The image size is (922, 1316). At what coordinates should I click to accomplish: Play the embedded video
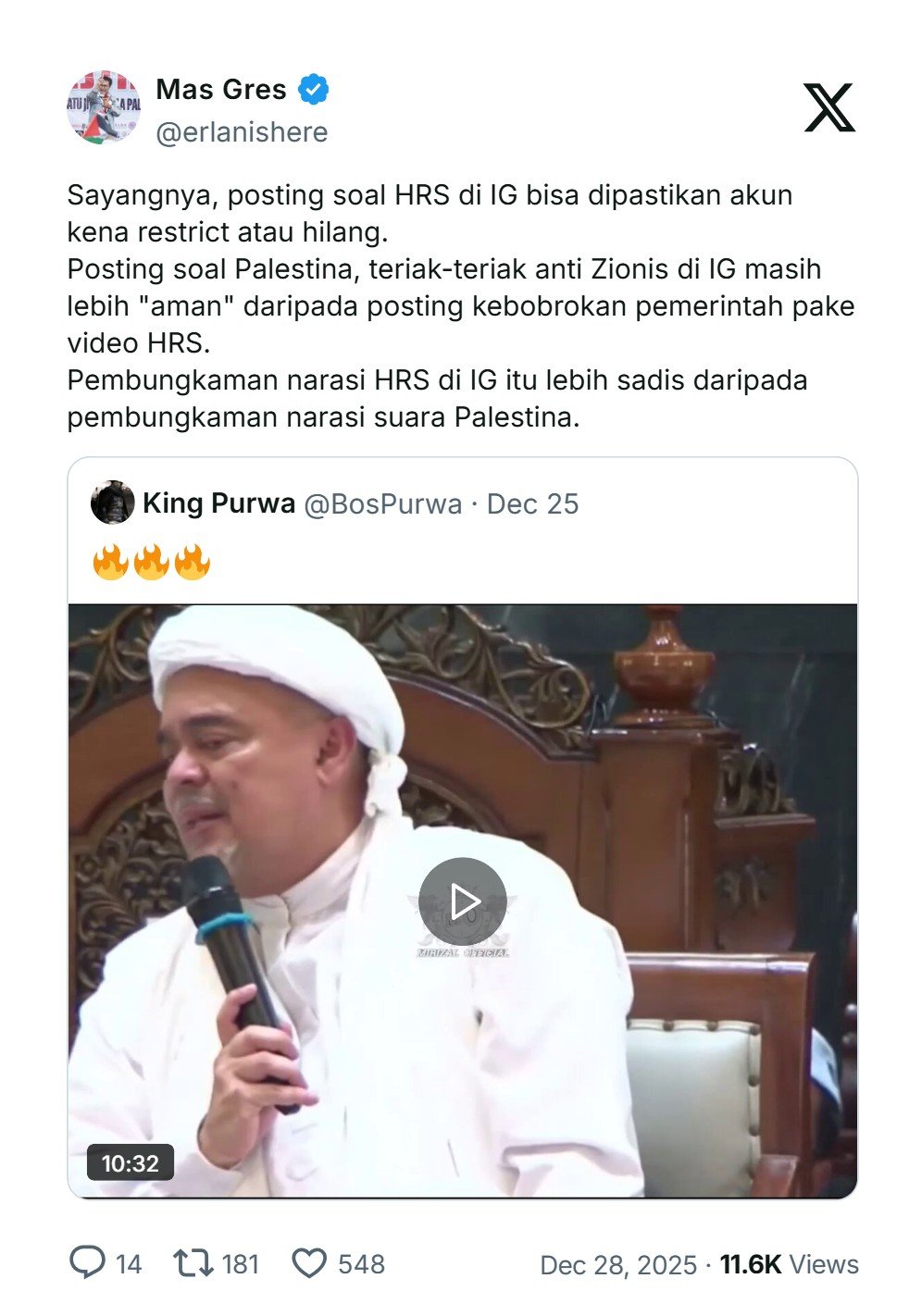[462, 901]
